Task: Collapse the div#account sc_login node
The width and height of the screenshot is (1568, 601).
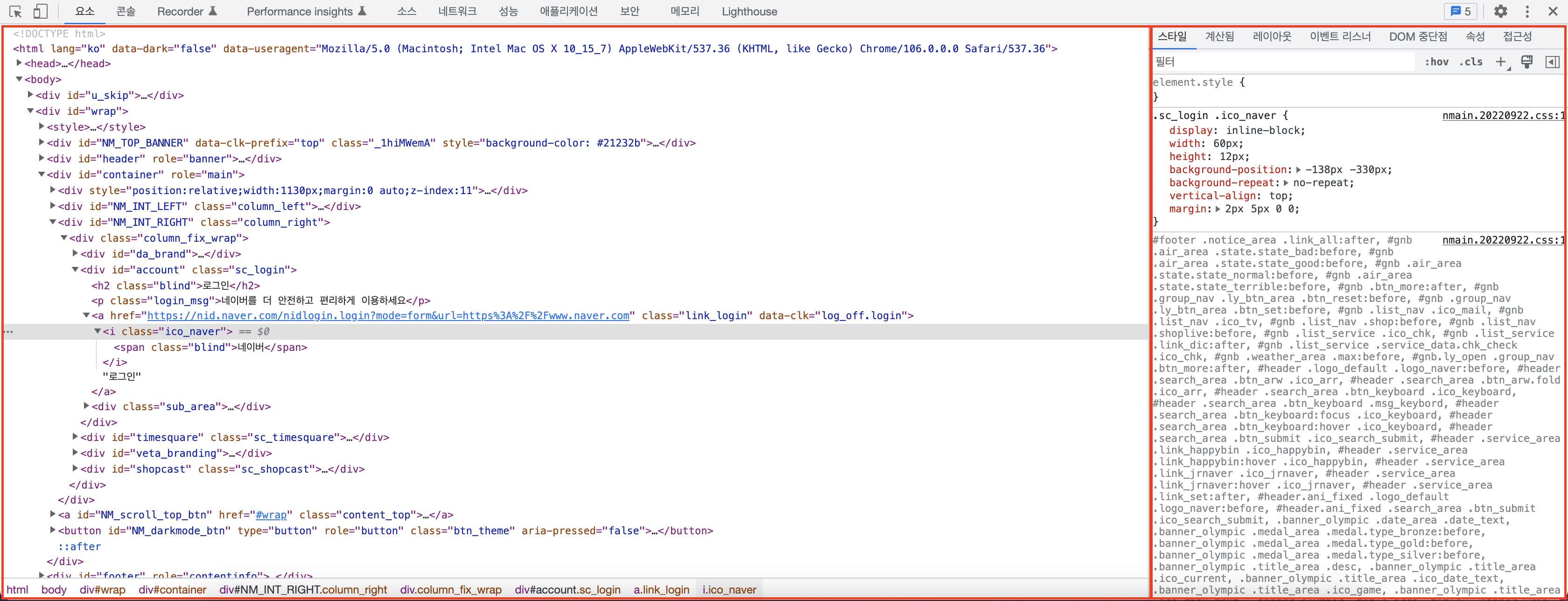Action: (x=75, y=270)
